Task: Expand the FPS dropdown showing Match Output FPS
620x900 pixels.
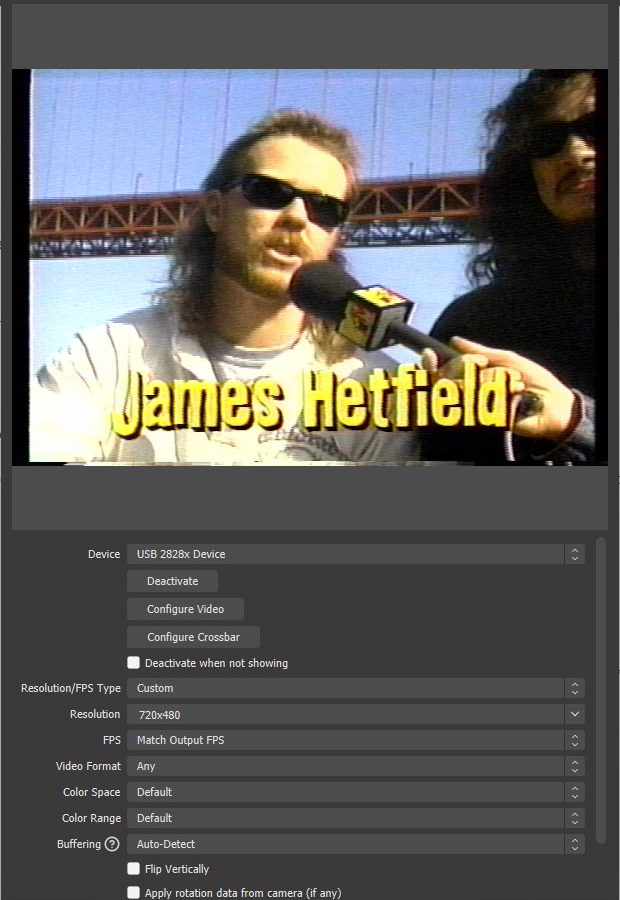Action: click(345, 740)
